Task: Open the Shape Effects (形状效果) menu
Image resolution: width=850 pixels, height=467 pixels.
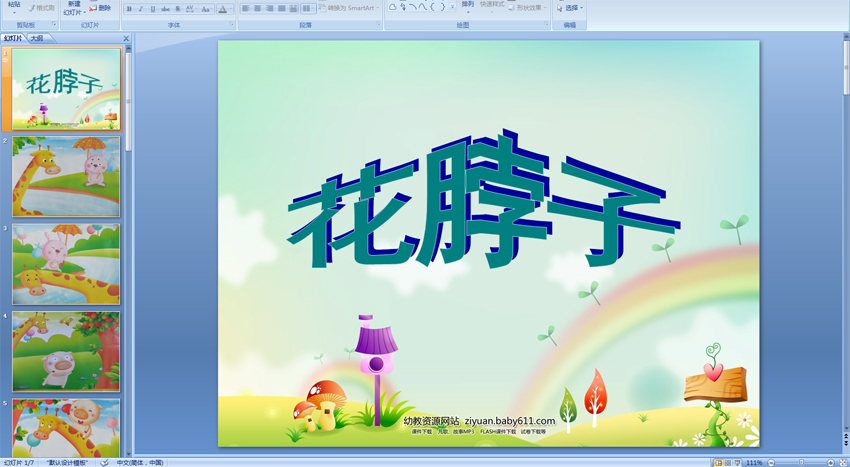Action: (527, 8)
